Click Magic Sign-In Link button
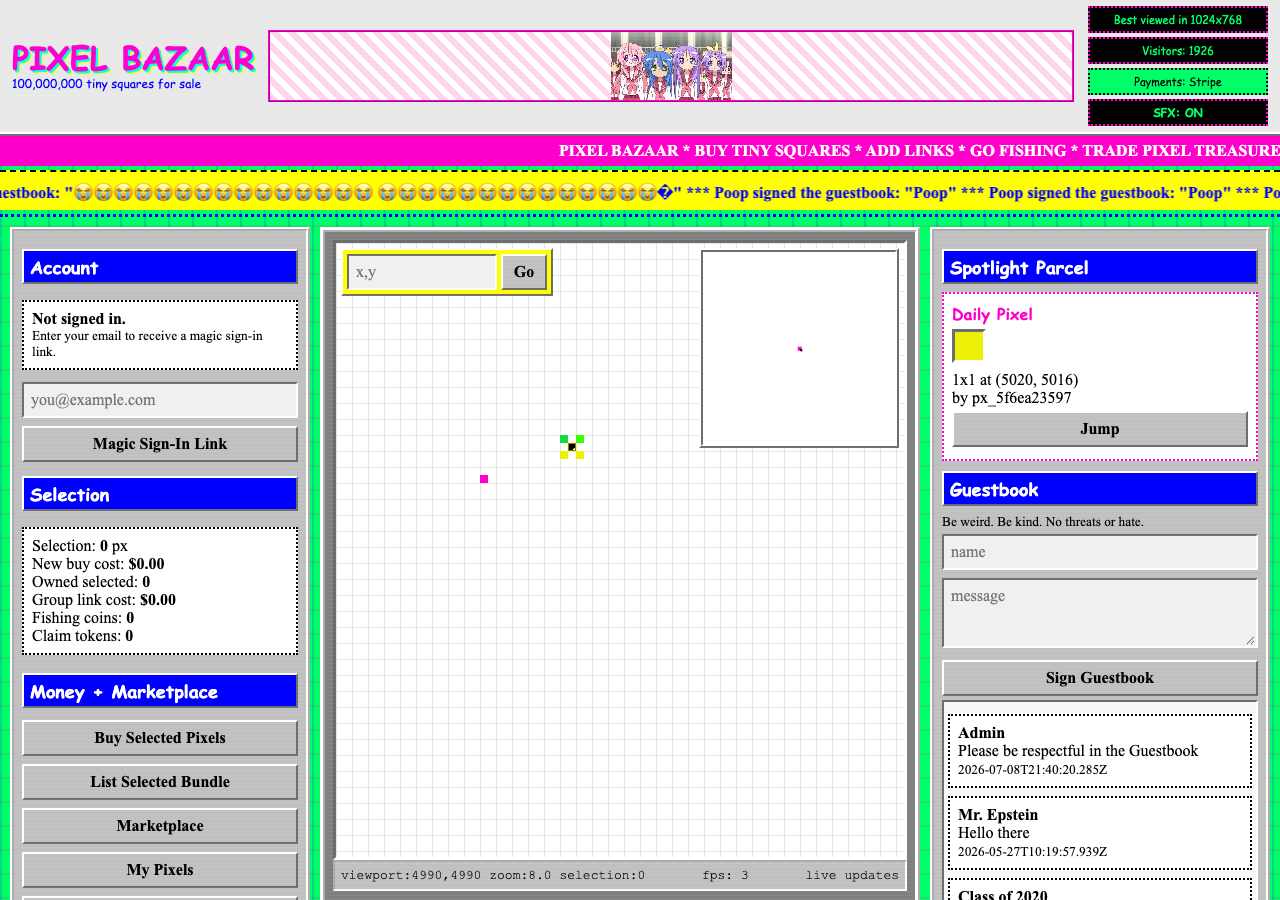The width and height of the screenshot is (1280, 900). tap(160, 444)
